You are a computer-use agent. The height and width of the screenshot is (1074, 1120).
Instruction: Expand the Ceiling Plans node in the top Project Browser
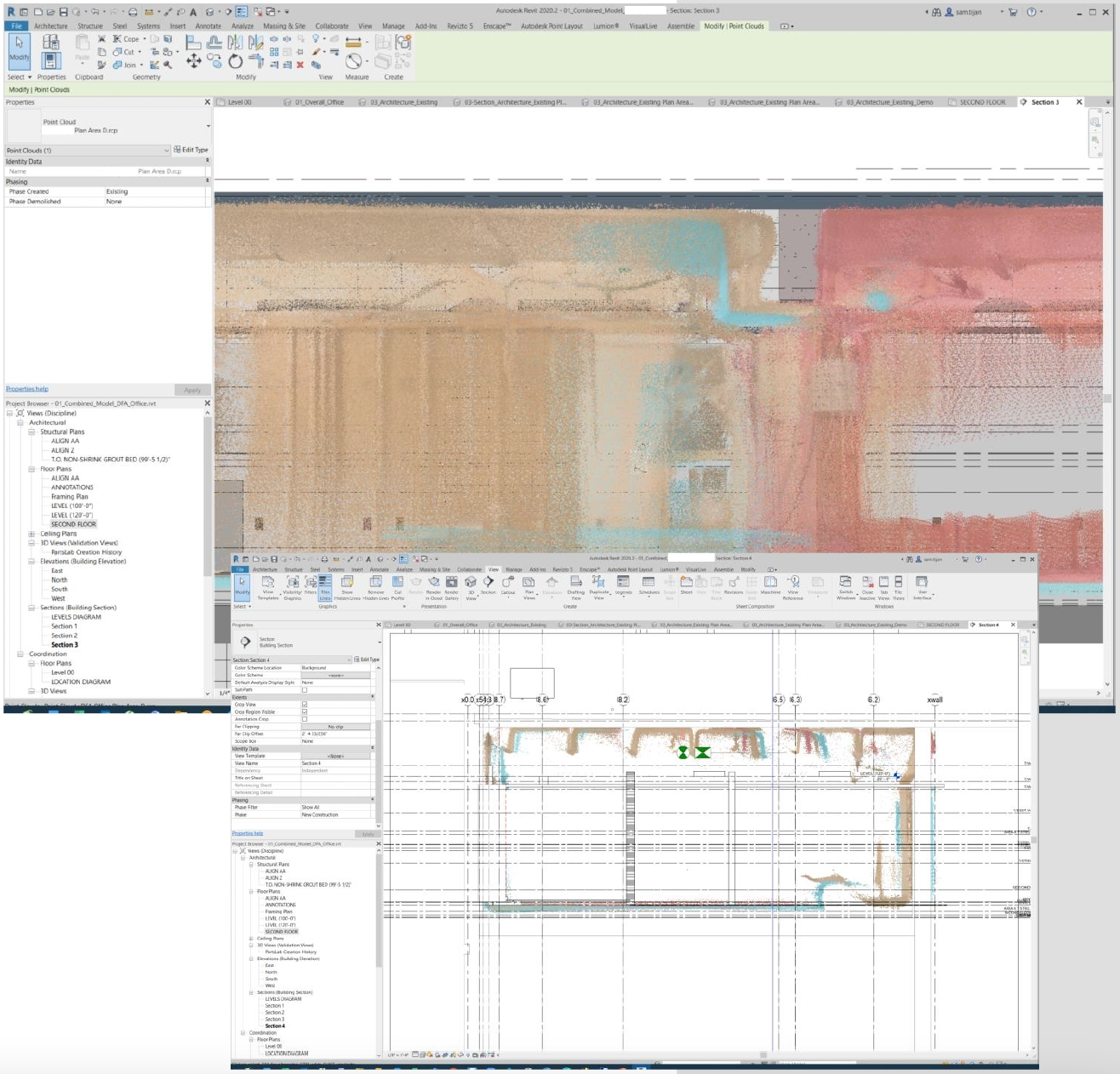(x=31, y=534)
